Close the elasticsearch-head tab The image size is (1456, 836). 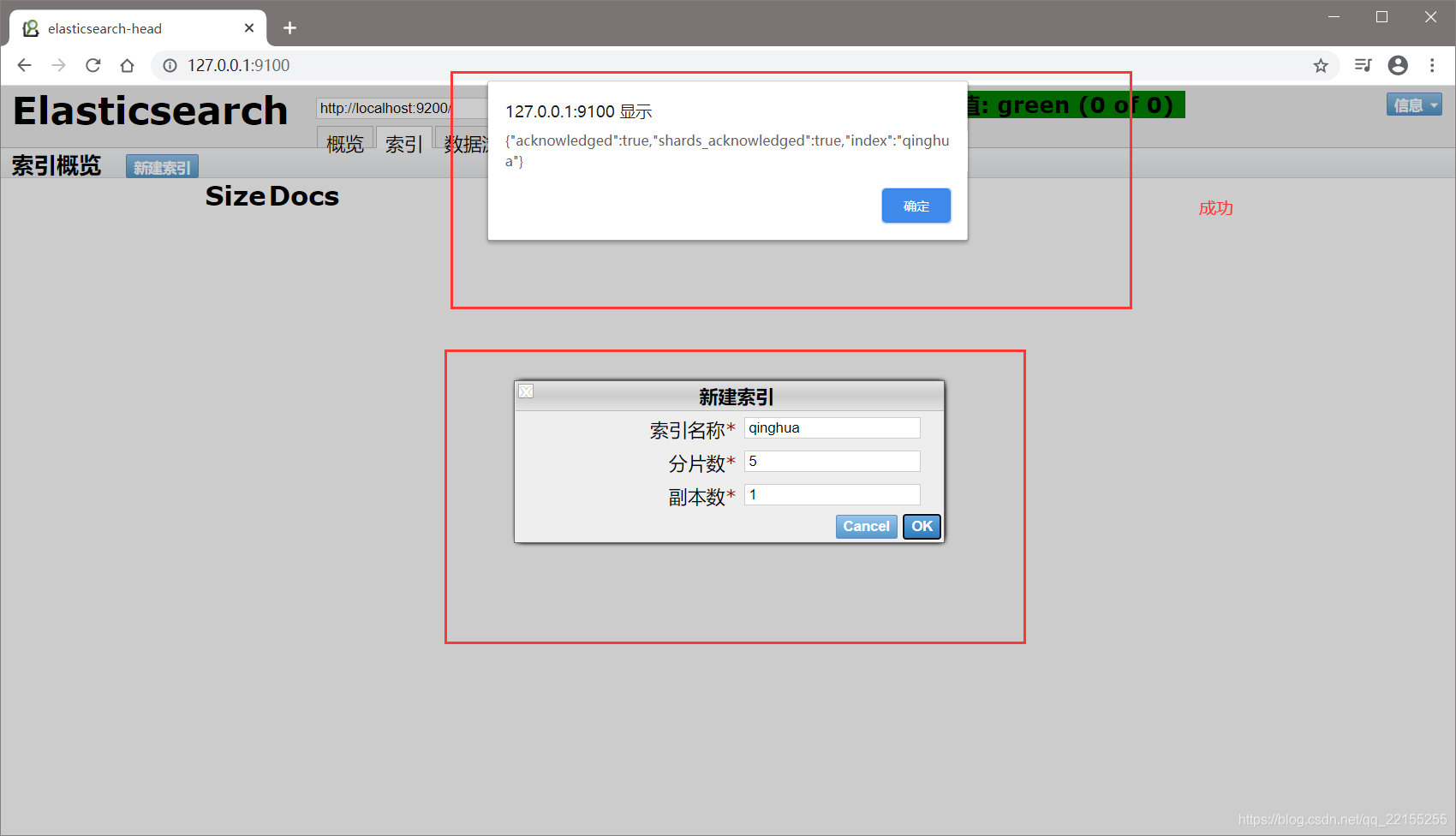[x=249, y=28]
